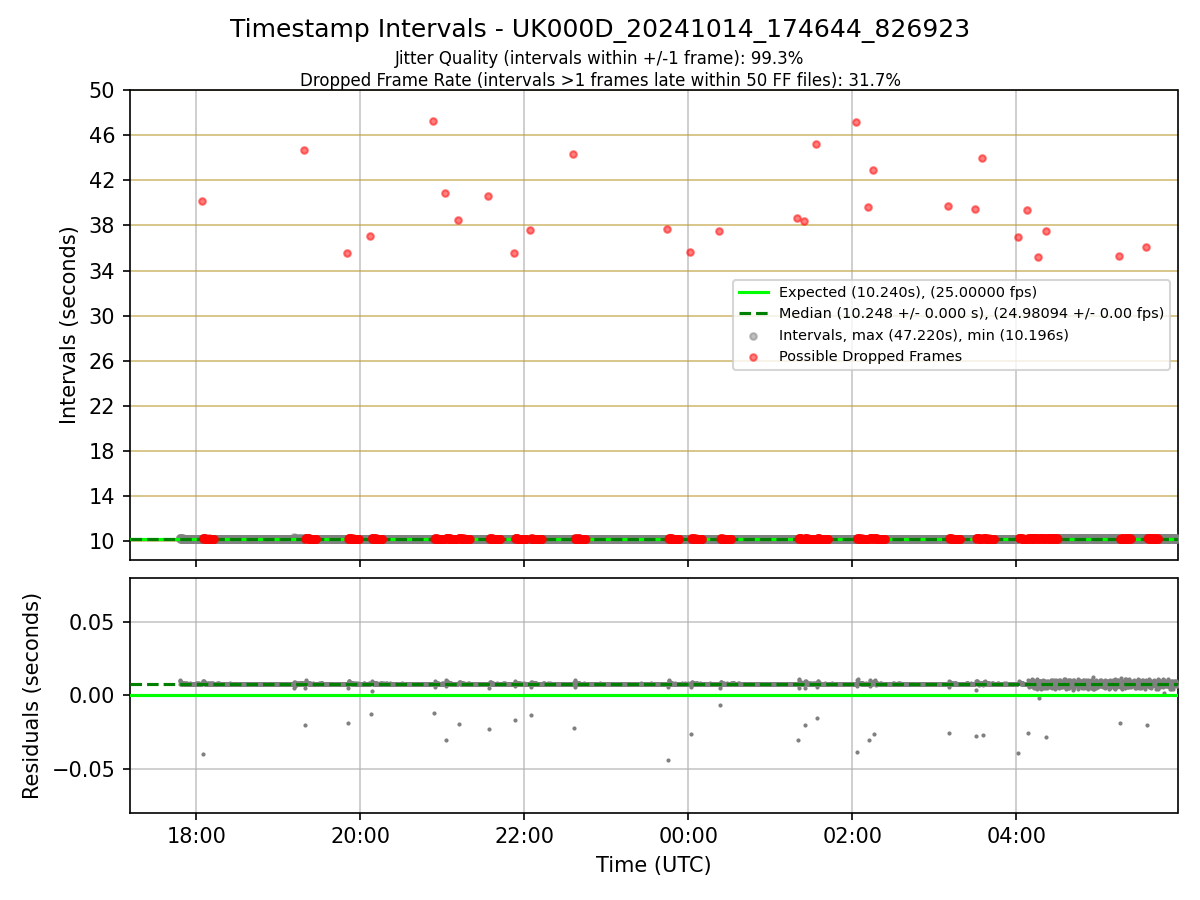The width and height of the screenshot is (1200, 900).
Task: Click the 'Intervals, max (47.220s), min (10.196s)' legend entry
Action: (x=924, y=335)
